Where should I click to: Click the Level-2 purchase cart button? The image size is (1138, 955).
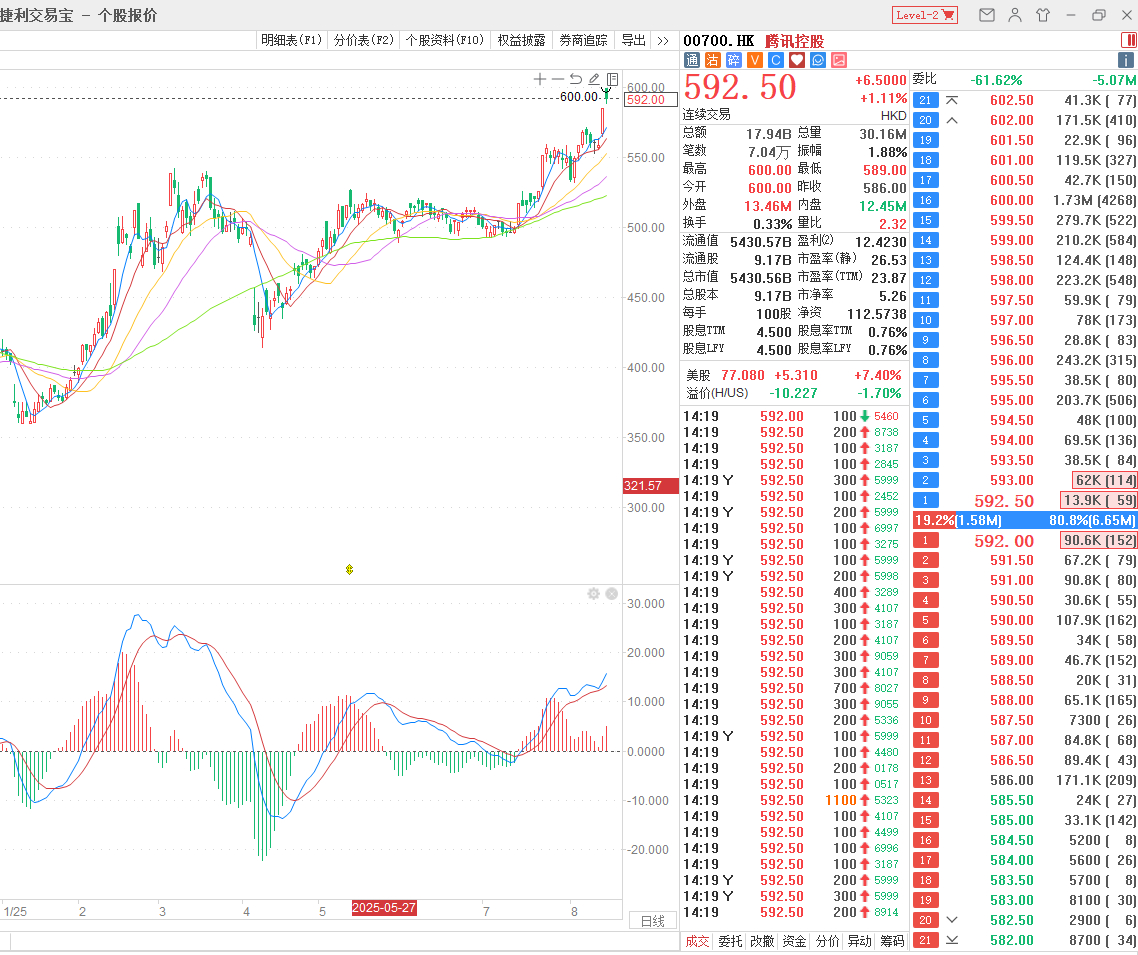(925, 15)
